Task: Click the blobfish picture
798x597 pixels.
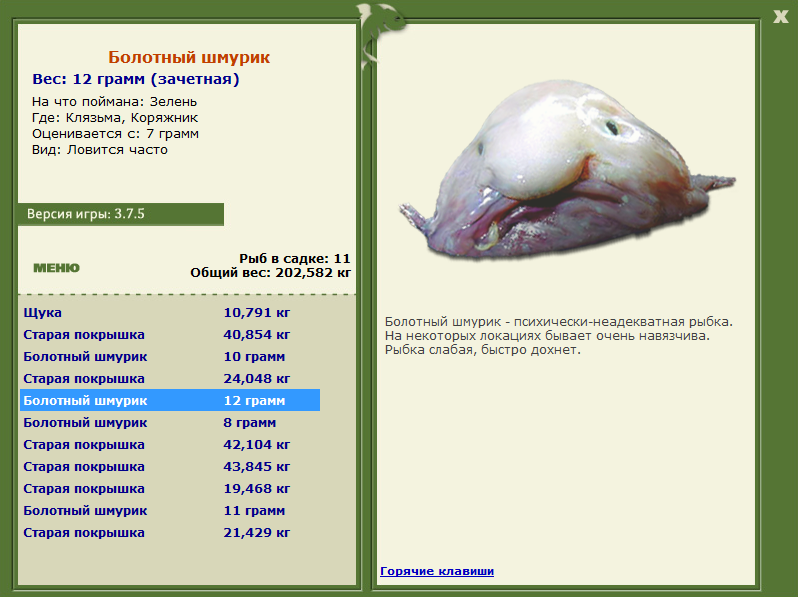Action: [x=567, y=169]
